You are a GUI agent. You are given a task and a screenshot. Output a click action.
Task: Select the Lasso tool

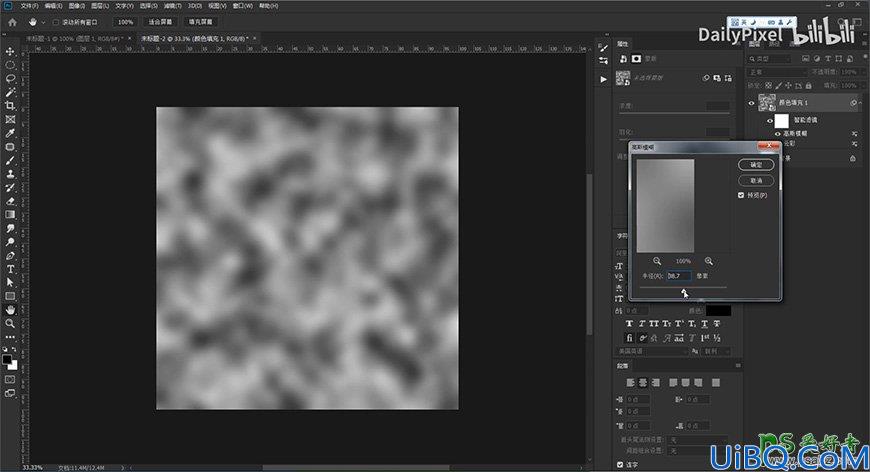tap(10, 79)
